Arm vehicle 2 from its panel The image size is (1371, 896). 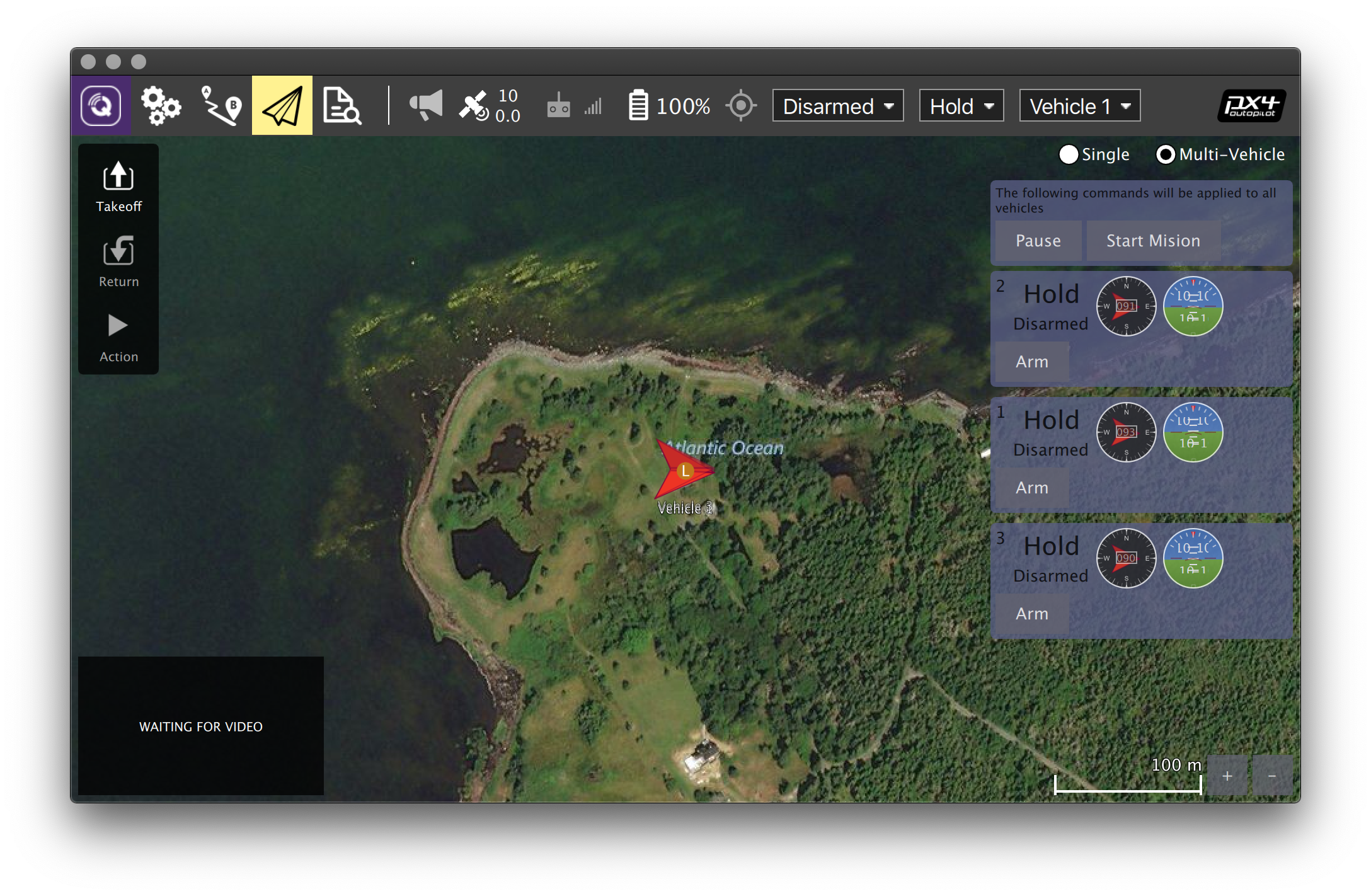(x=1031, y=361)
